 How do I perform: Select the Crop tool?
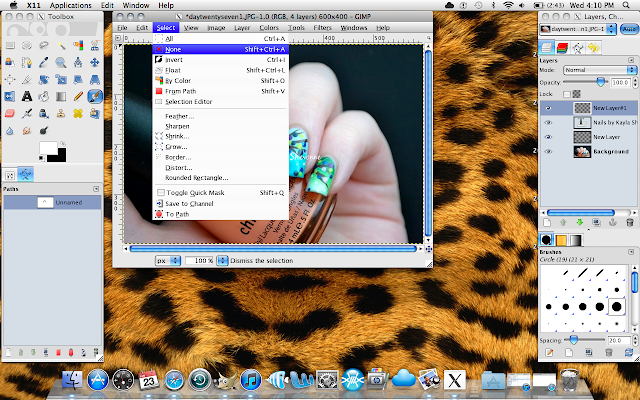point(27,80)
